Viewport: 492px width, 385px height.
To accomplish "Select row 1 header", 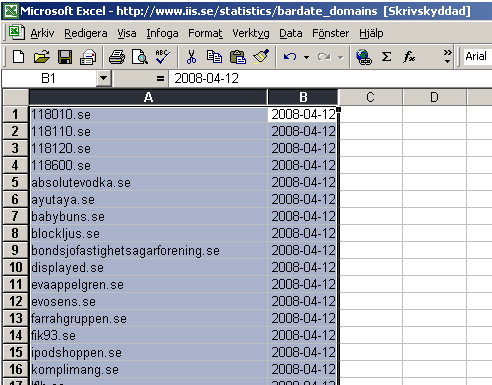I will click(x=15, y=114).
